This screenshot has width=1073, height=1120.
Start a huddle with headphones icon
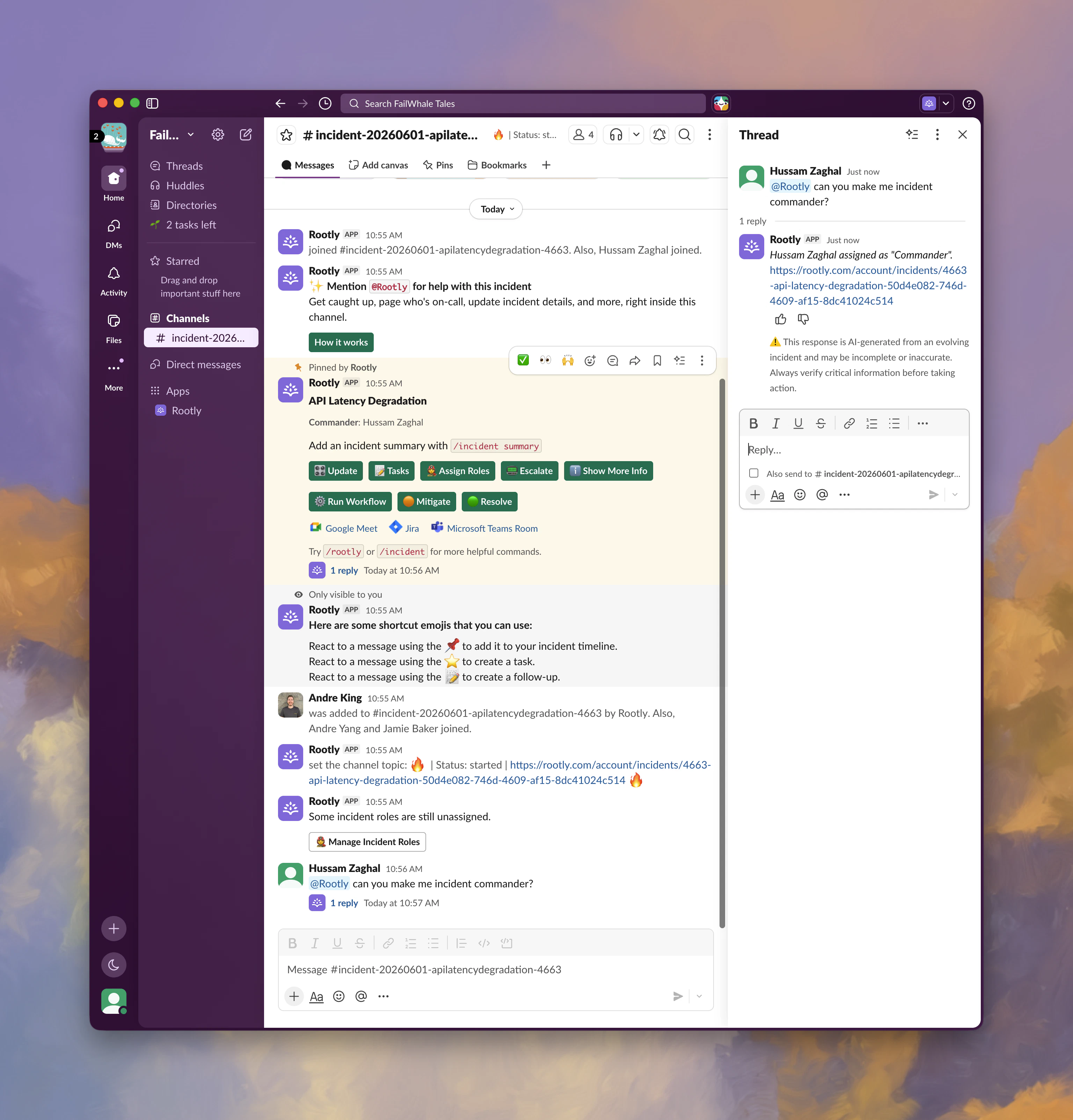point(616,135)
